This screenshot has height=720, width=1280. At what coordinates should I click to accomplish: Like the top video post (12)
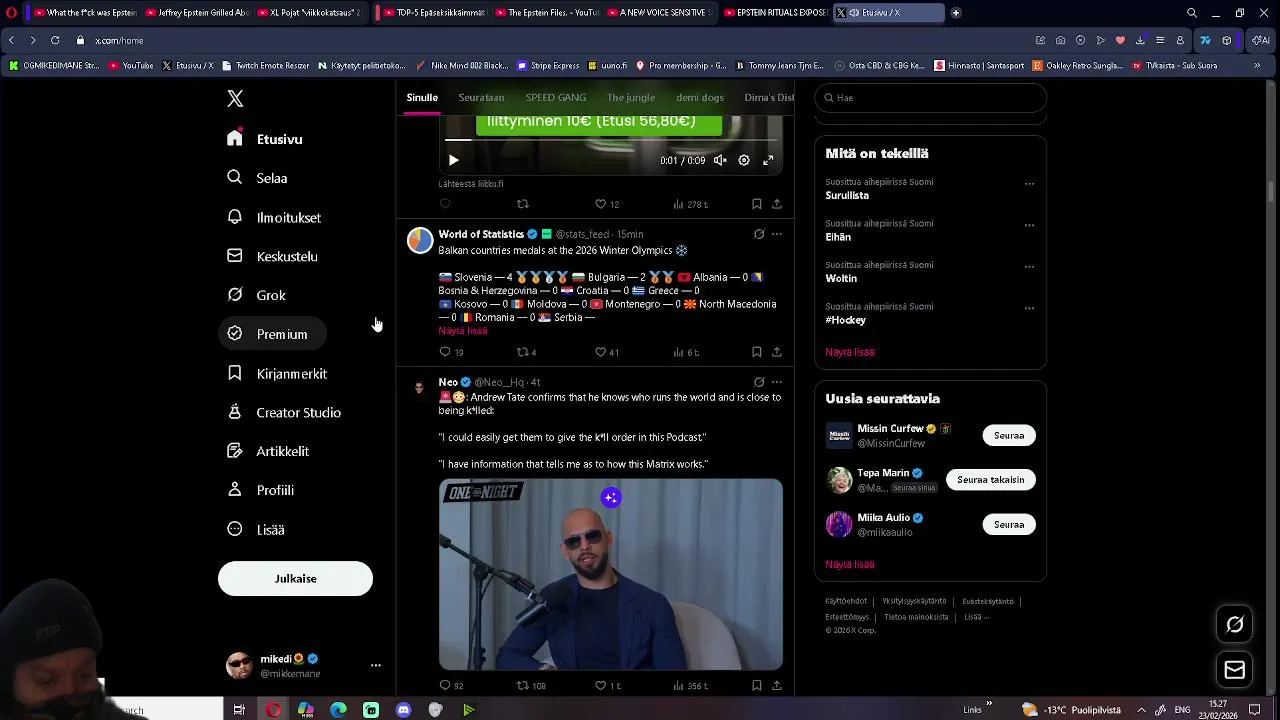(x=607, y=204)
